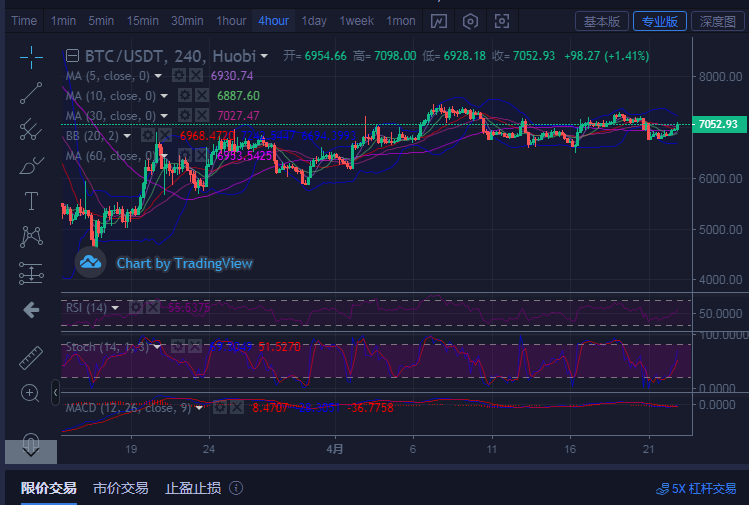
Task: Switch to 15min timeframe
Action: point(142,21)
